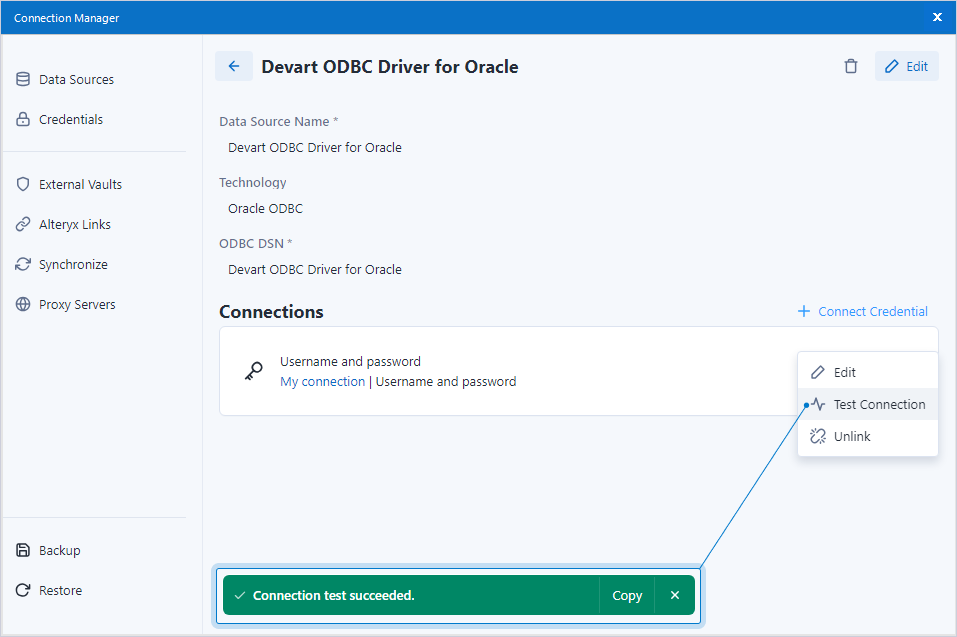Choose Edit from the context menu
This screenshot has width=957, height=637.
click(845, 372)
